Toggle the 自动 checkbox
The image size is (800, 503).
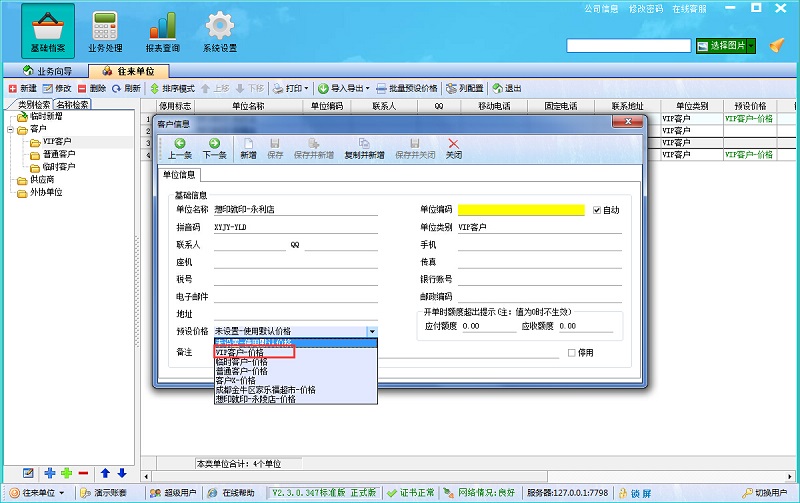click(x=597, y=210)
